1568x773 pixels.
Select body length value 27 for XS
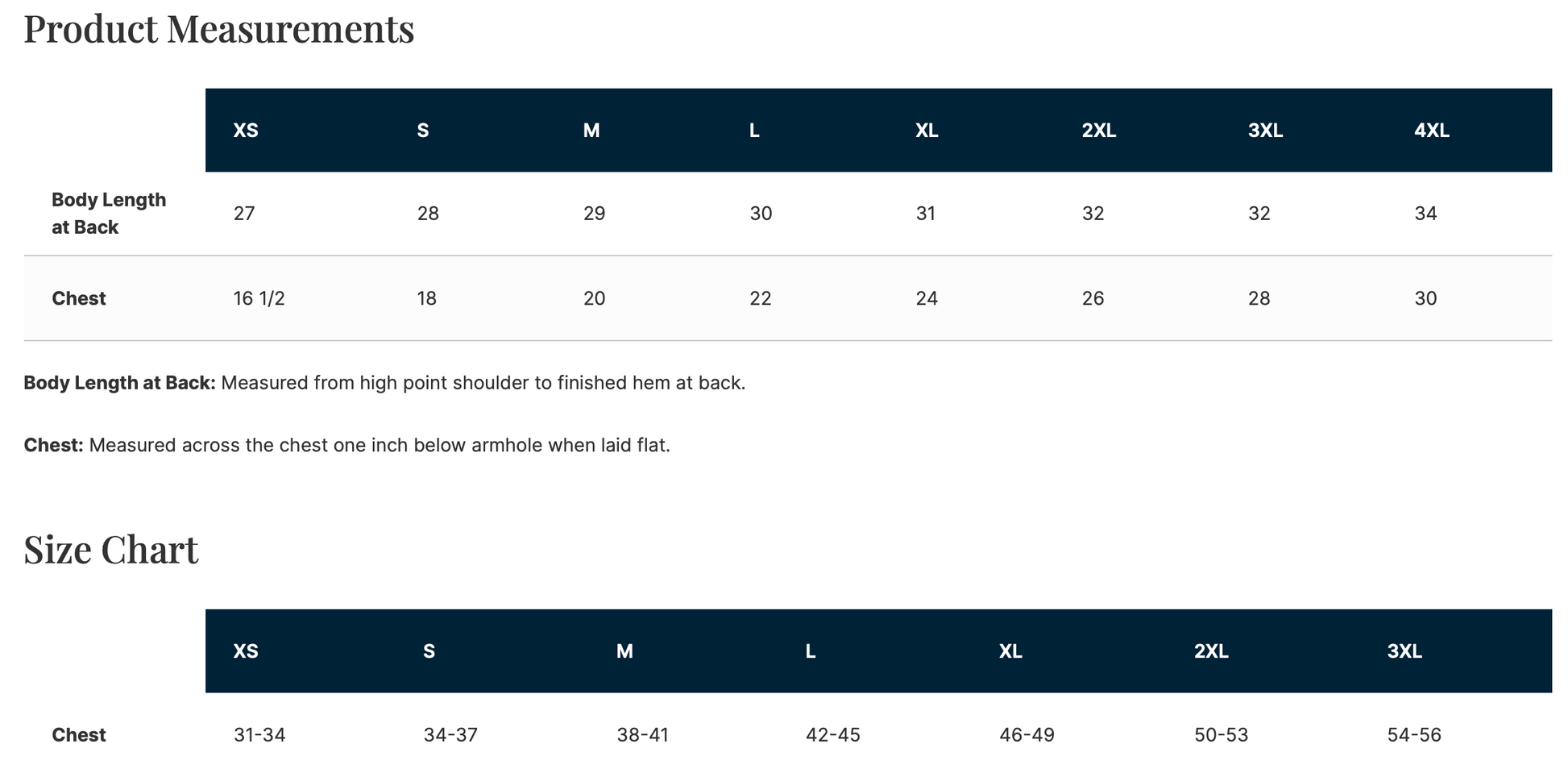pyautogui.click(x=244, y=214)
